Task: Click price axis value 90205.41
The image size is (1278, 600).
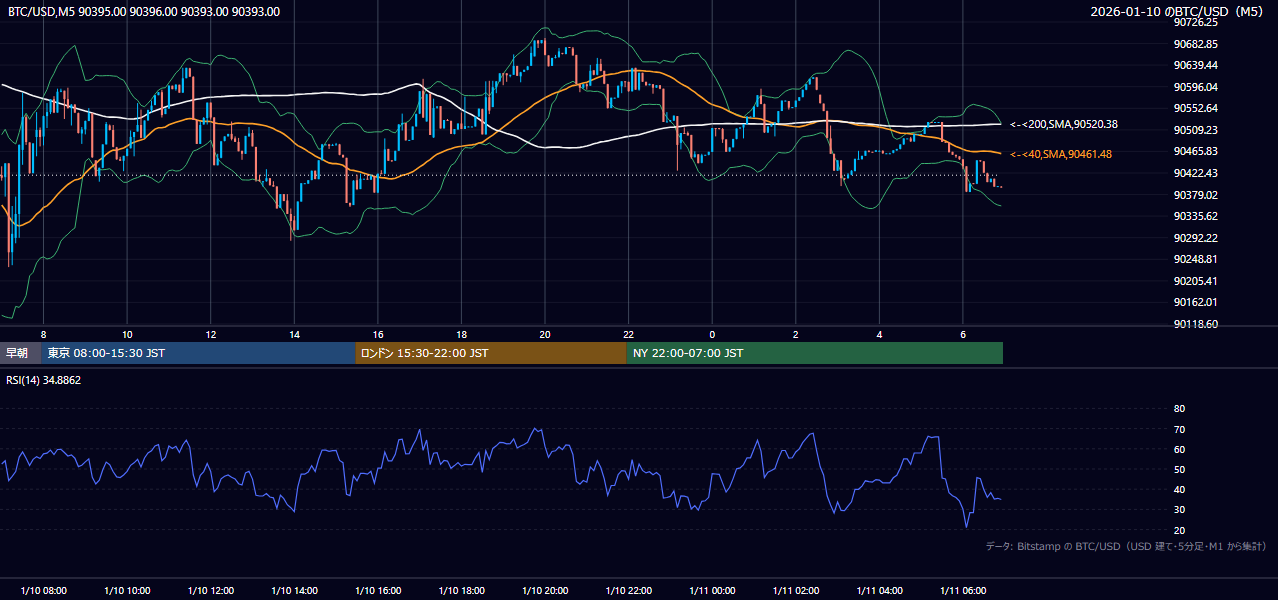Action: click(1195, 281)
